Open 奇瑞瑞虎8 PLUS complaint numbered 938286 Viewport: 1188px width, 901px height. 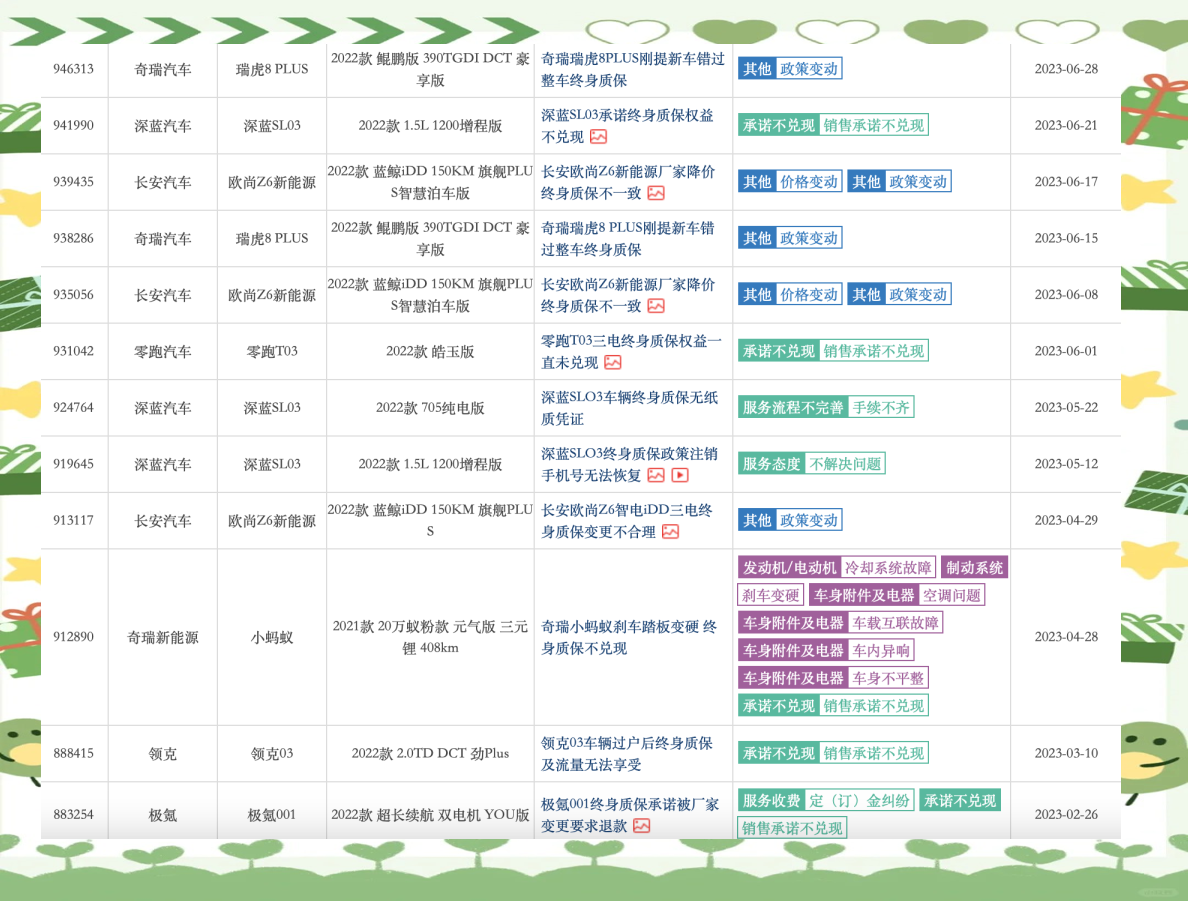click(x=627, y=239)
